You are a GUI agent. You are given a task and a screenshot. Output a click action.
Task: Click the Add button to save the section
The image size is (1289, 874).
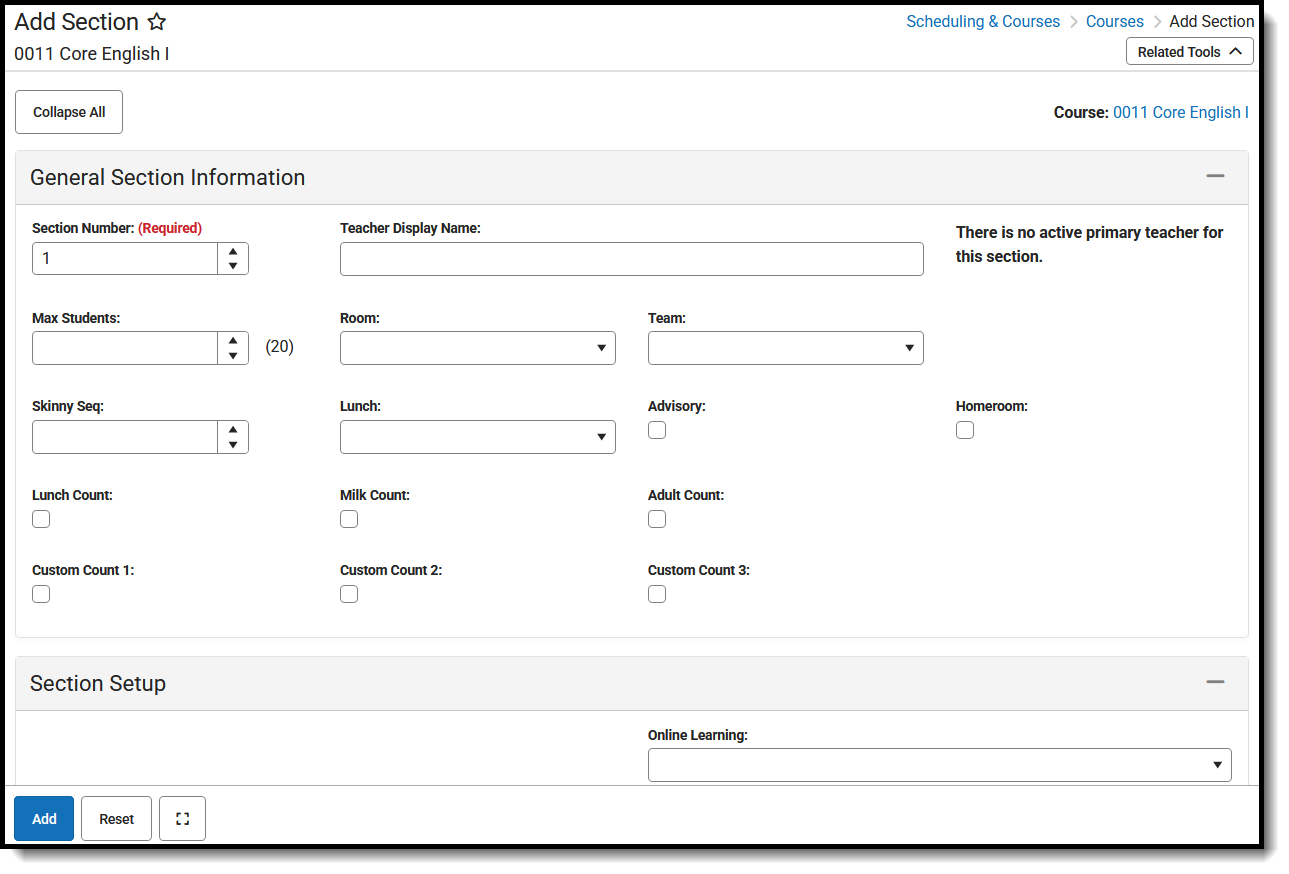coord(43,818)
